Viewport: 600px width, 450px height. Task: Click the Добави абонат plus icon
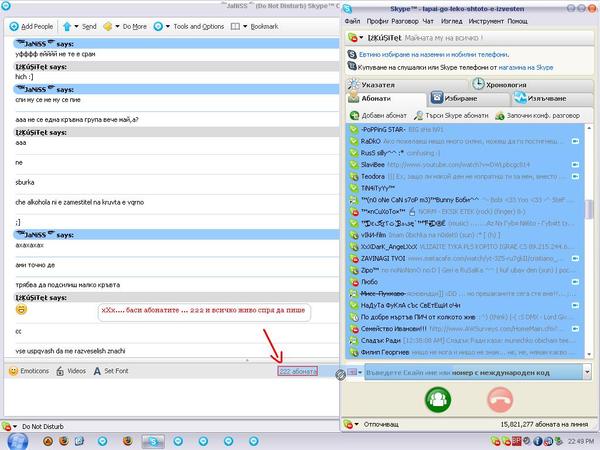tap(355, 115)
